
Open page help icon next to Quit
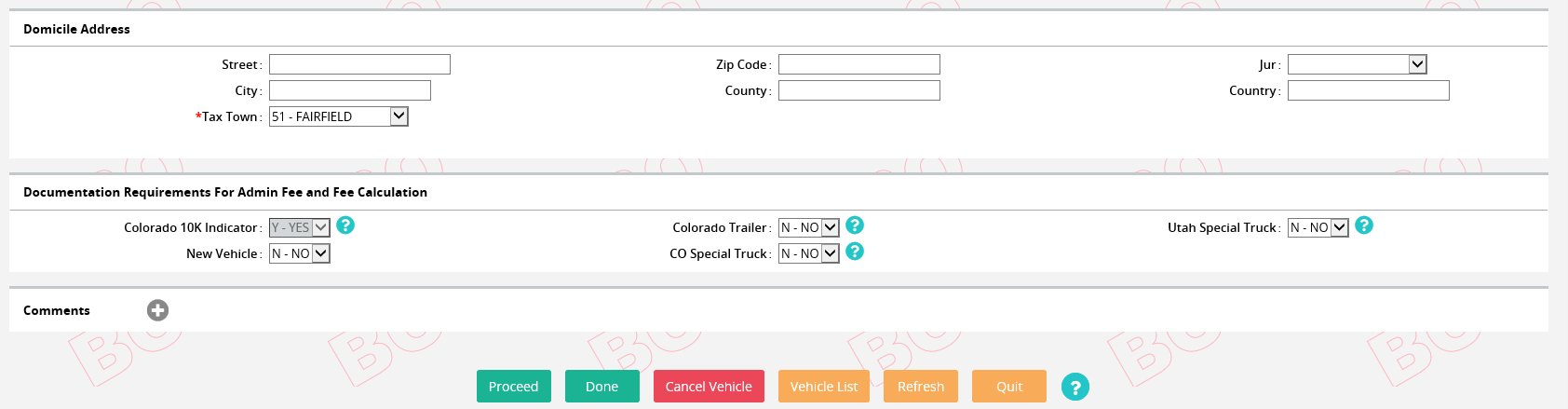coord(1075,387)
